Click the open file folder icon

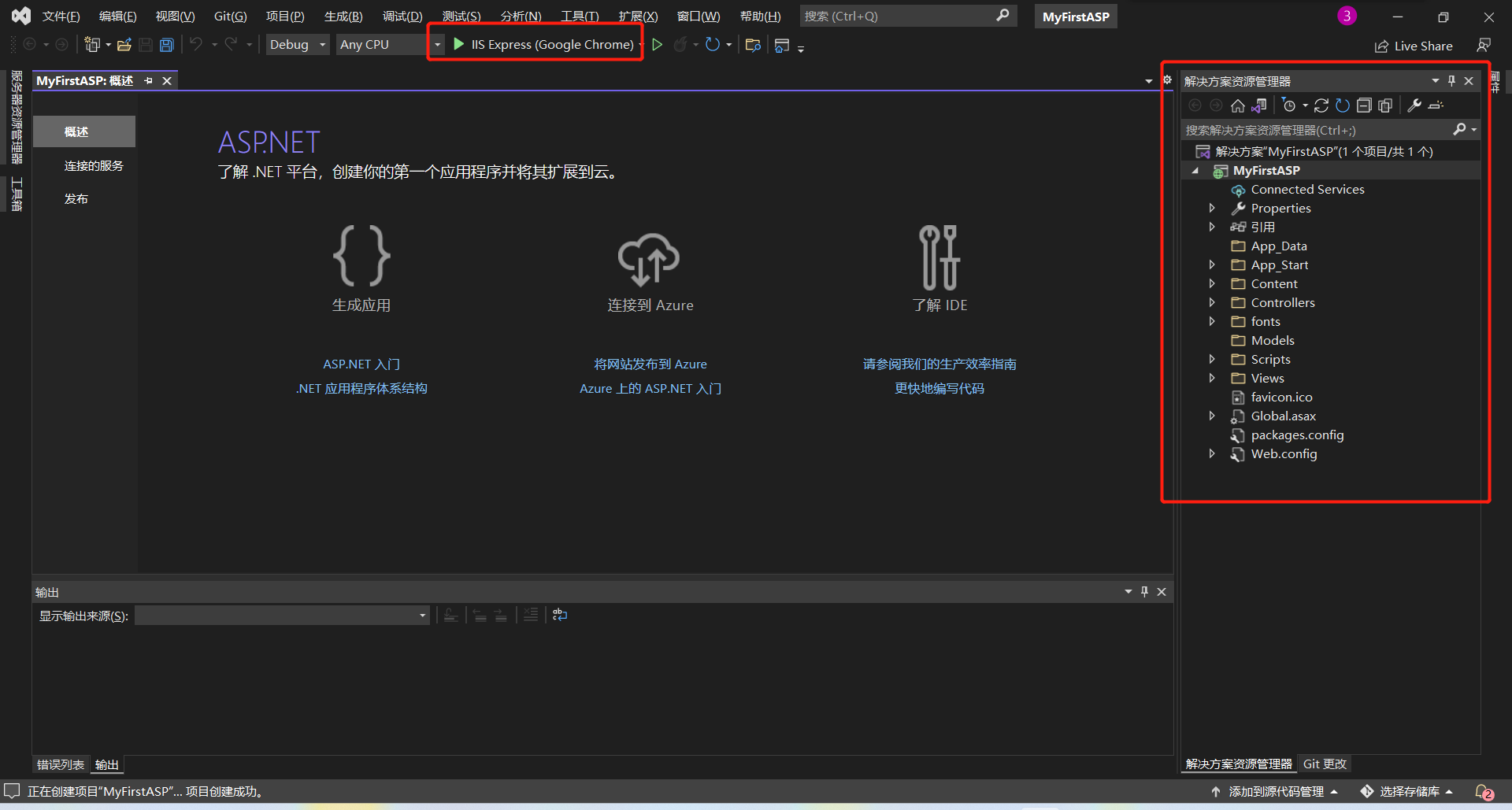point(124,45)
